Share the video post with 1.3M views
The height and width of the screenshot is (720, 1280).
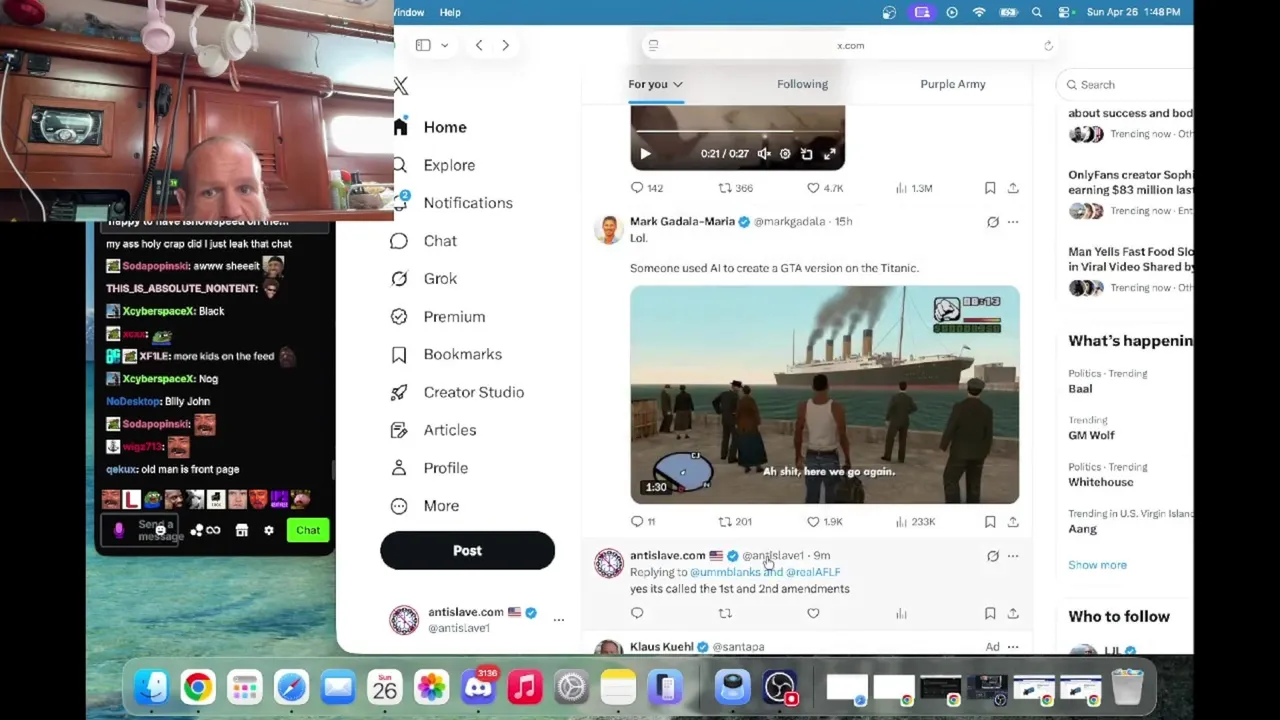[x=1013, y=188]
